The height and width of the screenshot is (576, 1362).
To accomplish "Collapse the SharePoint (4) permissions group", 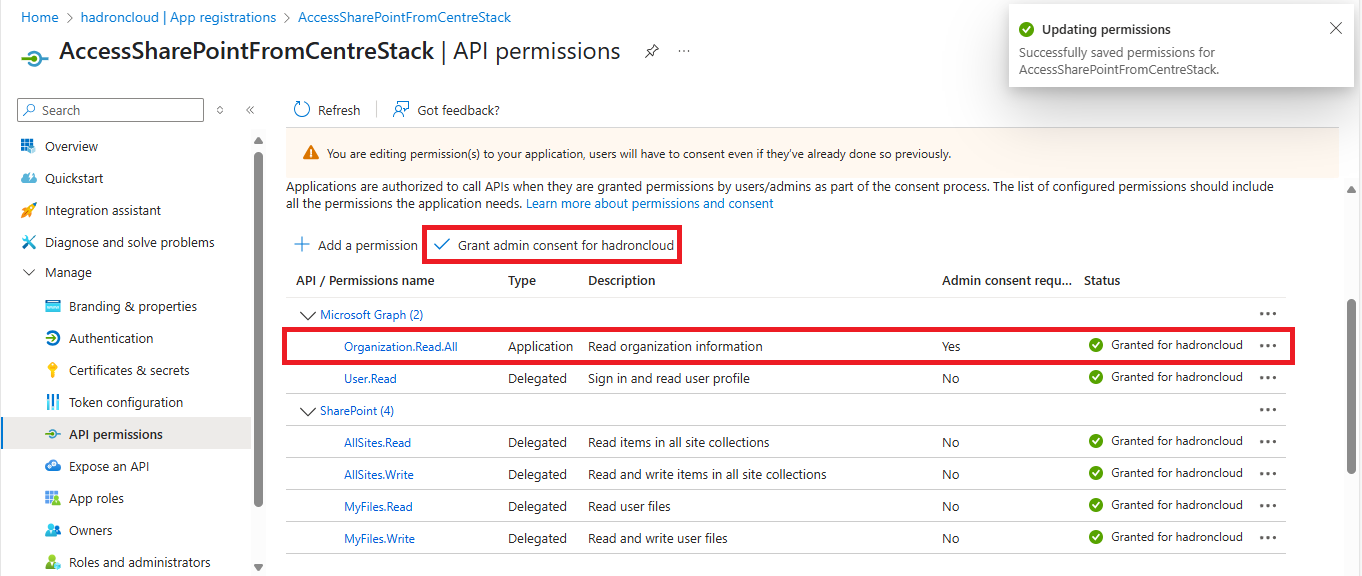I will point(307,411).
